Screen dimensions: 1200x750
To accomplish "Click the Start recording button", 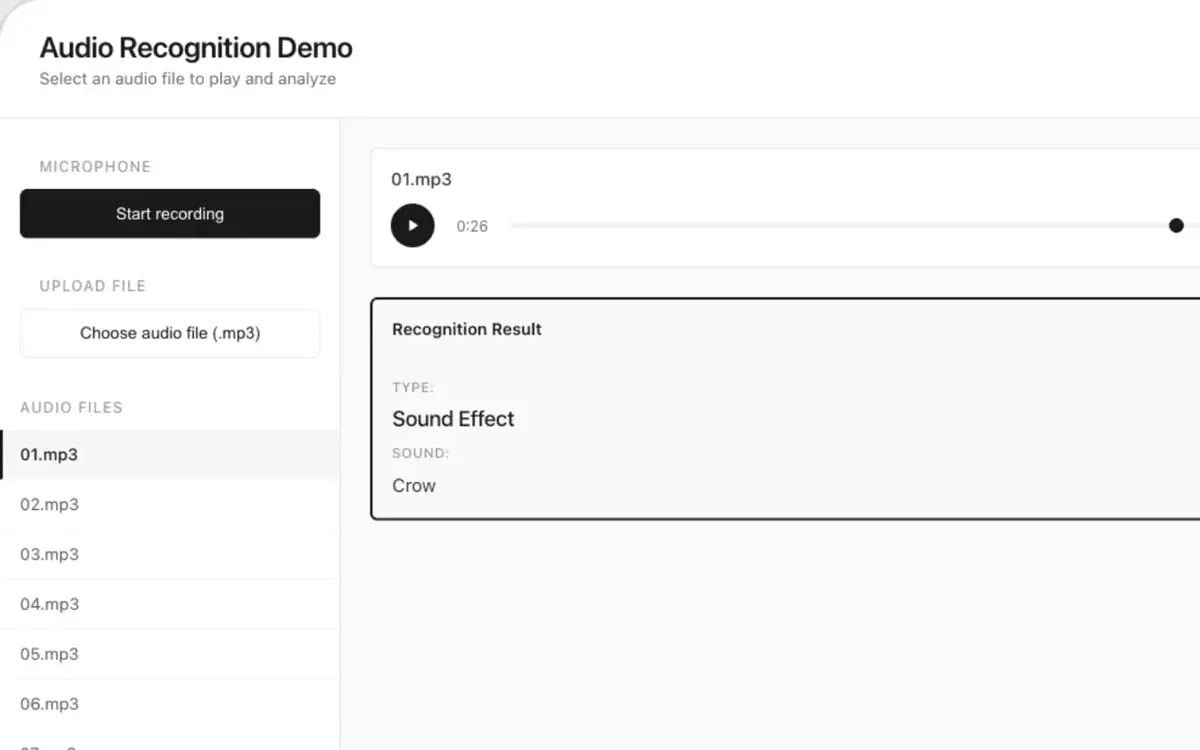I will [170, 213].
